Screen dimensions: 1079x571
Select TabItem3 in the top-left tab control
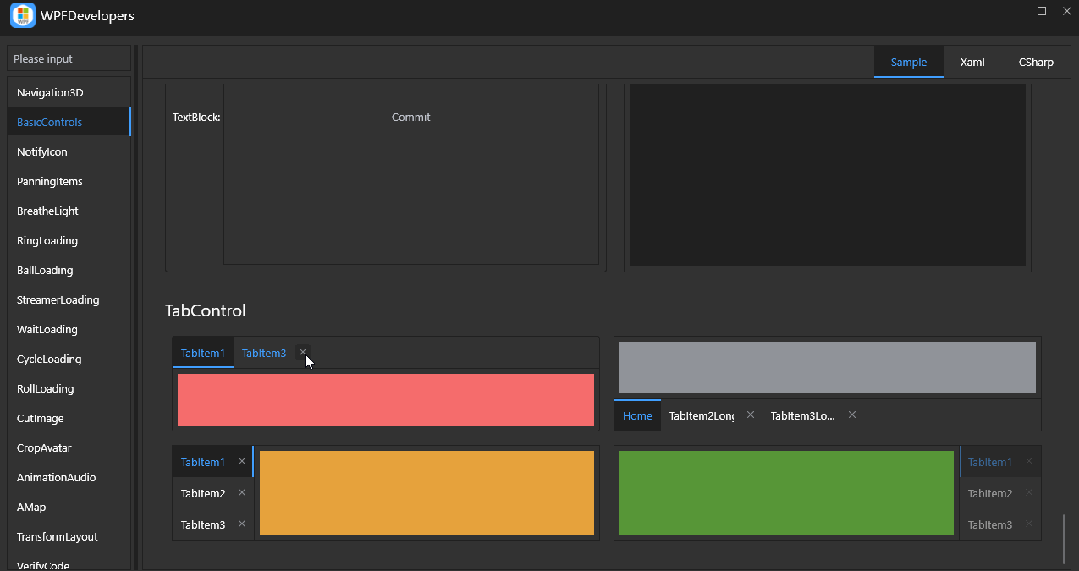[264, 353]
